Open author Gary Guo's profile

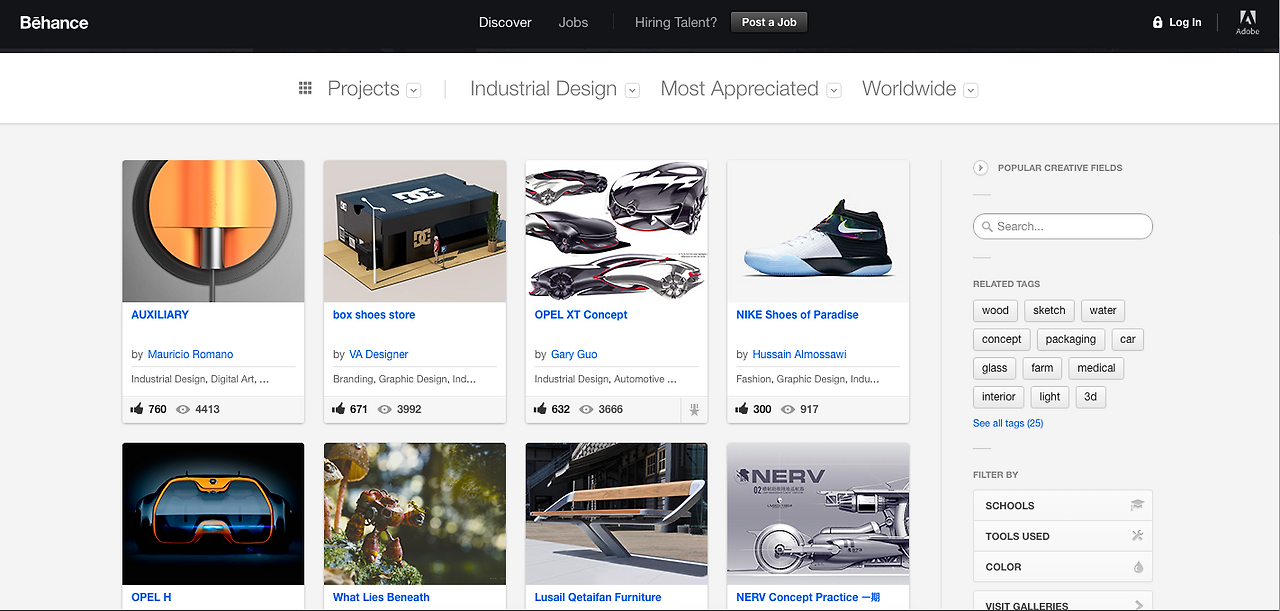576,354
